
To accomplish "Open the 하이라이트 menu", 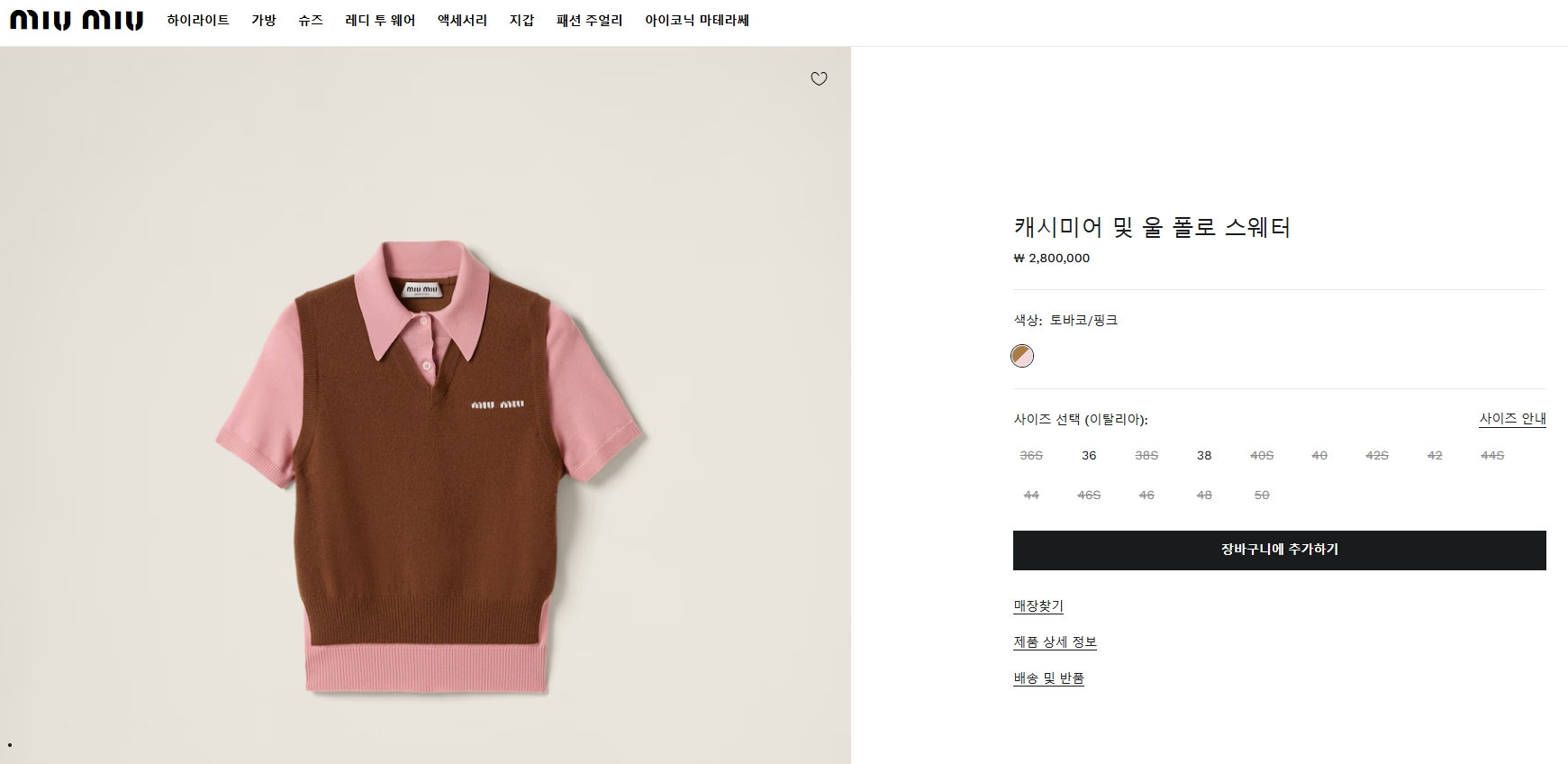I will (198, 20).
